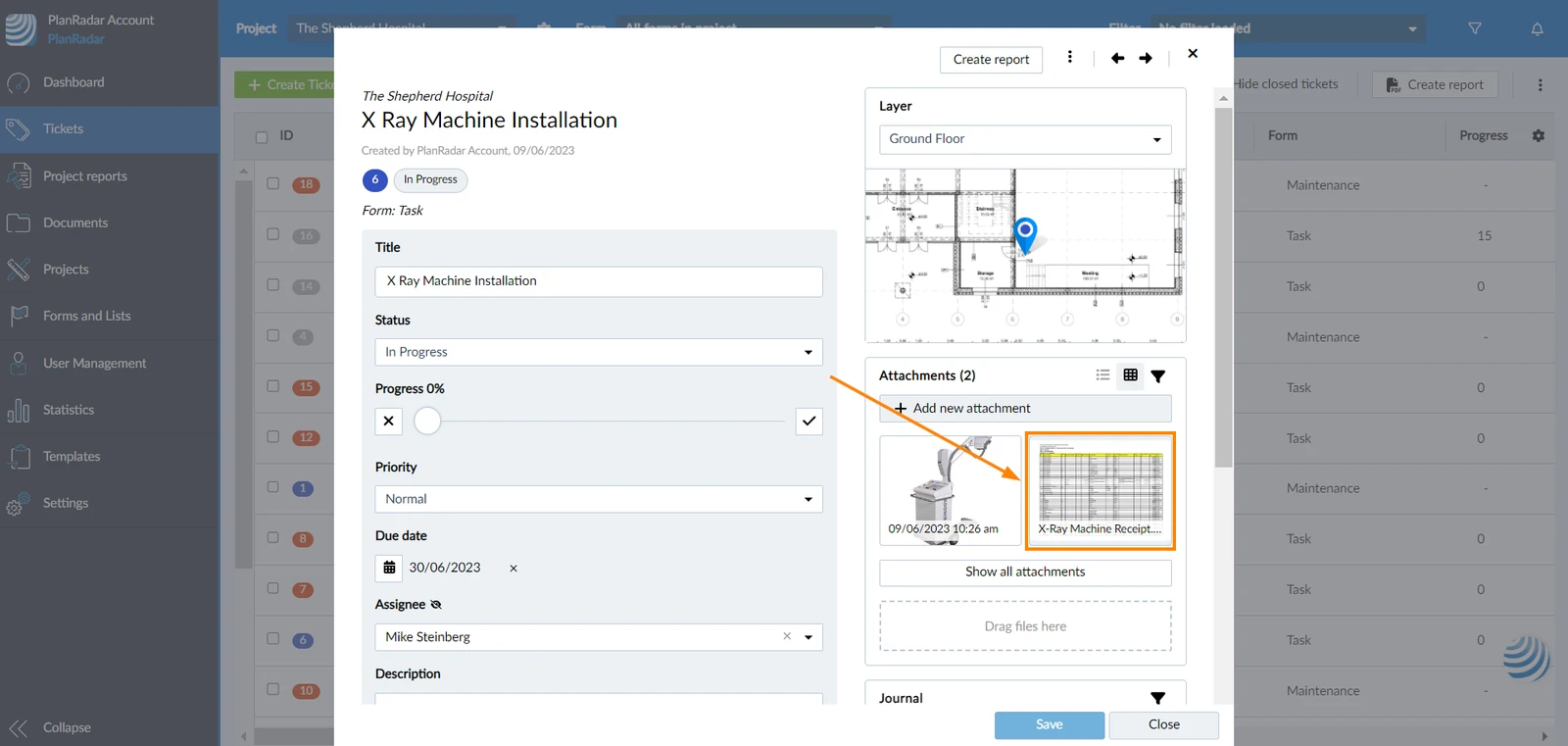Click the PlanRadar logo icon
The height and width of the screenshot is (746, 1568).
[20, 28]
